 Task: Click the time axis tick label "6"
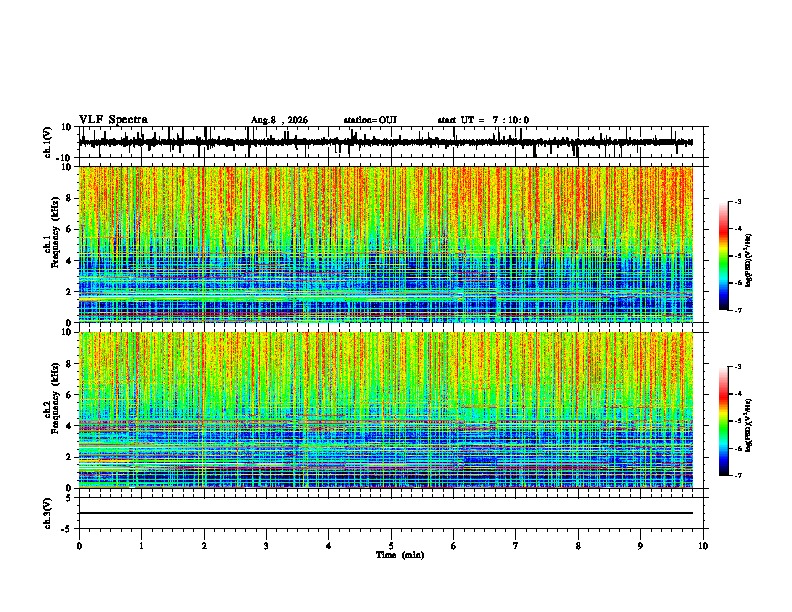click(x=454, y=546)
